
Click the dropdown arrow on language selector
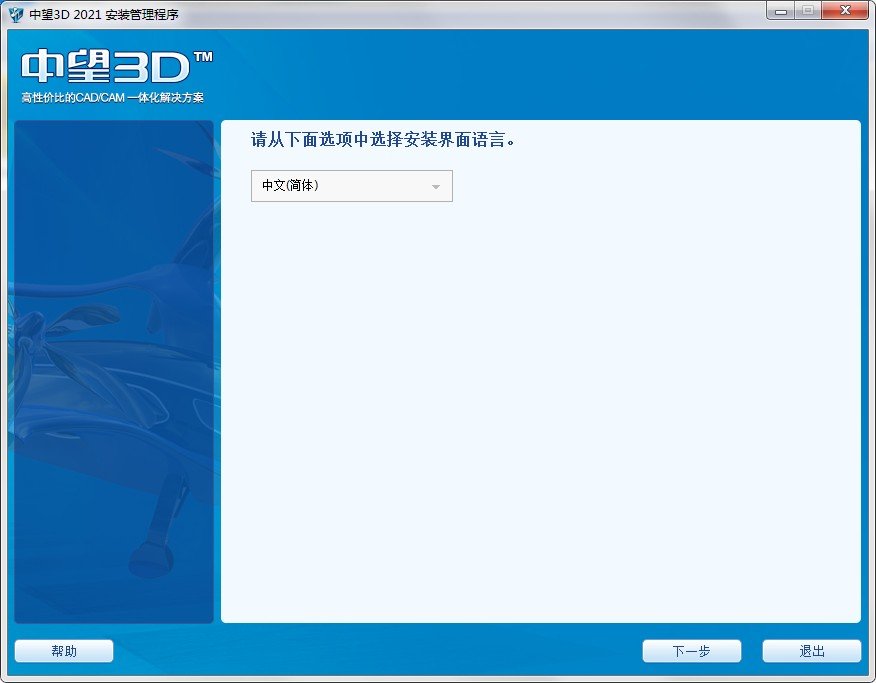coord(434,186)
